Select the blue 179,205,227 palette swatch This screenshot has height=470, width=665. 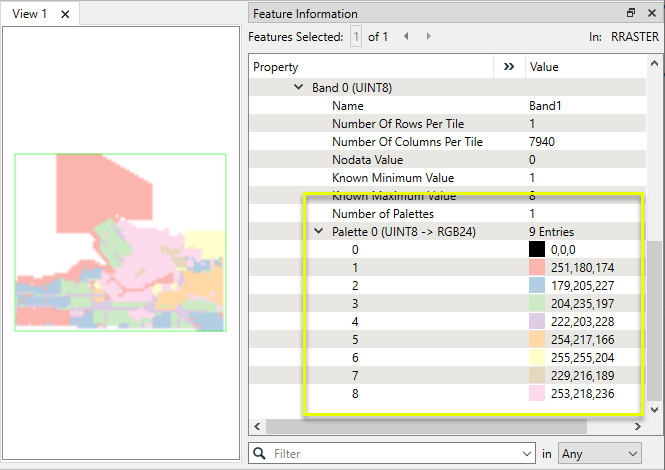coord(536,286)
